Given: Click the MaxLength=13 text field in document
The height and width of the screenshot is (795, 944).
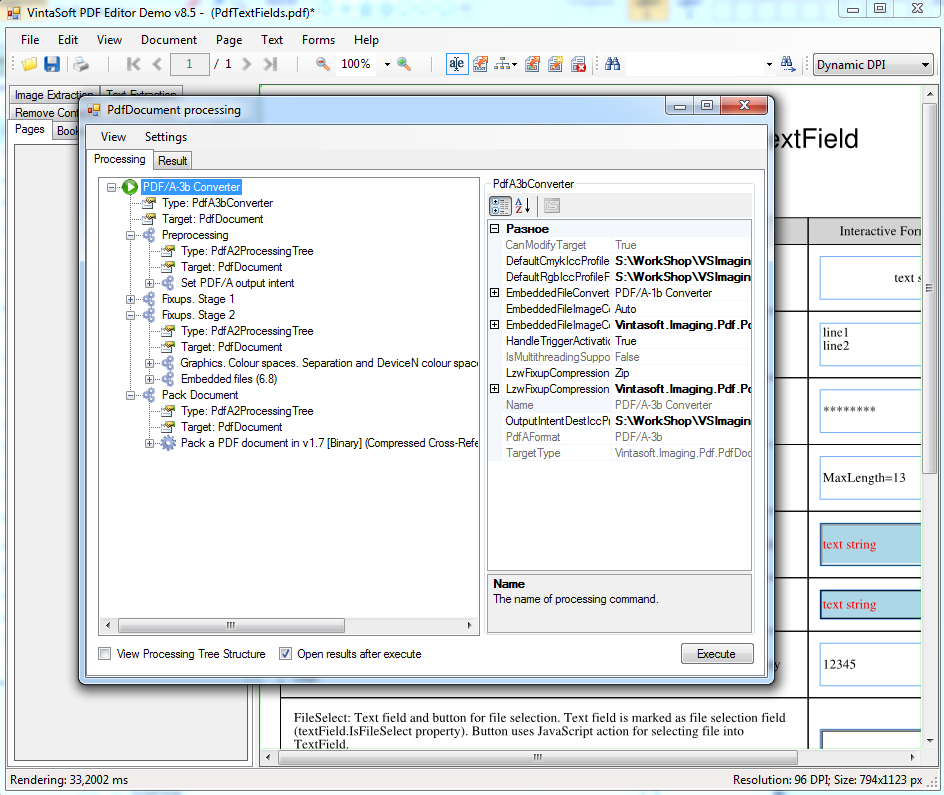Looking at the screenshot, I should pyautogui.click(x=870, y=478).
